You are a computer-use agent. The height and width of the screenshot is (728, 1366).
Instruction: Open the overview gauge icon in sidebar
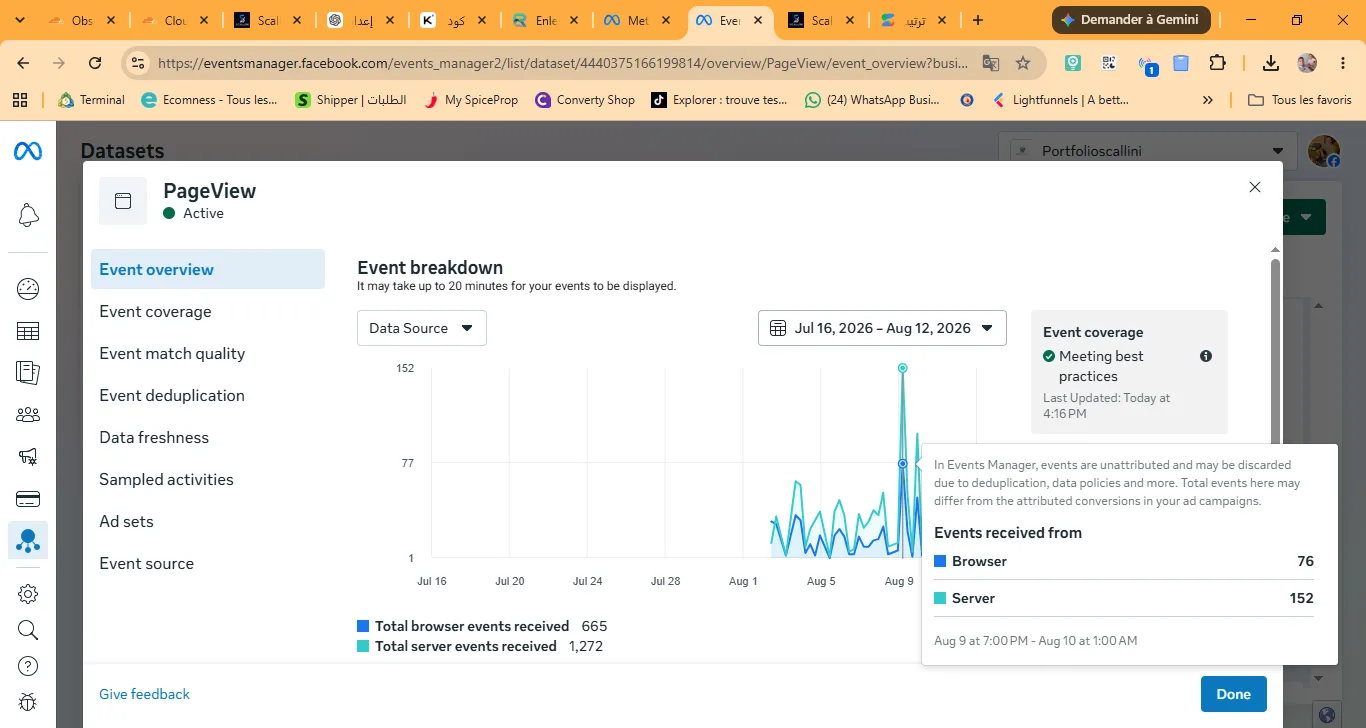(28, 289)
